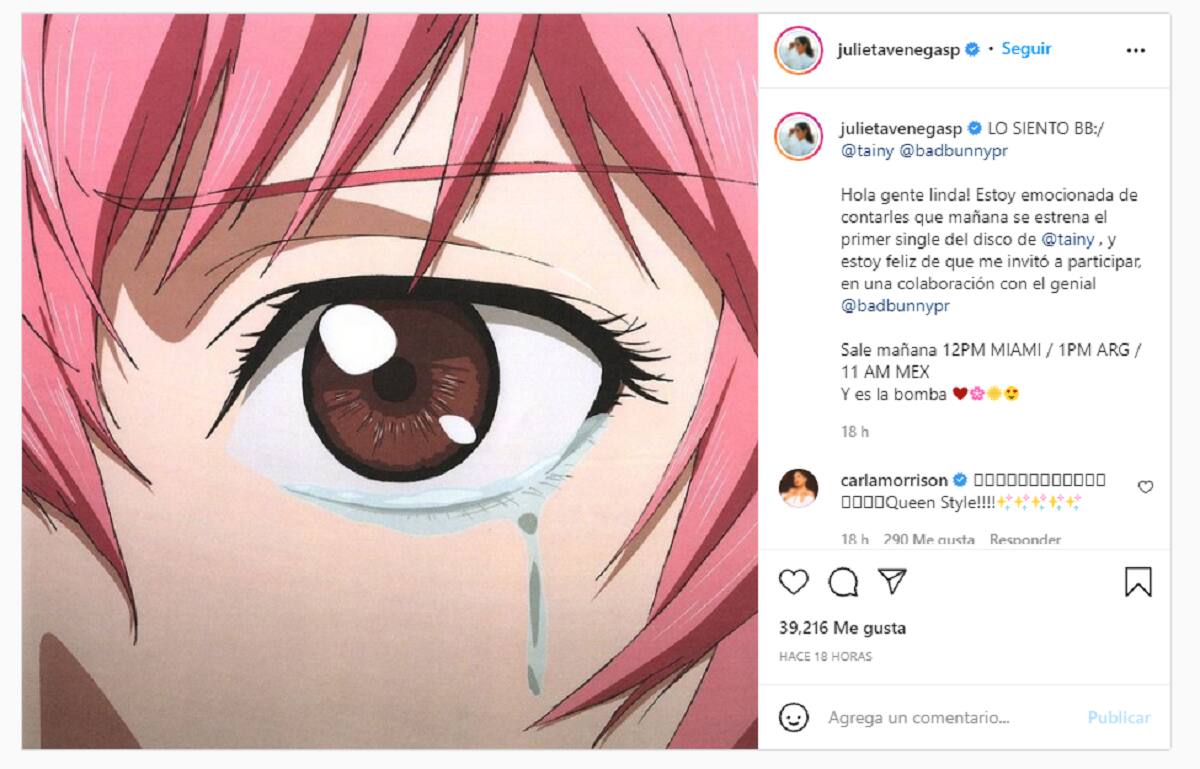Open the comment bubble icon
This screenshot has height=769, width=1200.
843,581
